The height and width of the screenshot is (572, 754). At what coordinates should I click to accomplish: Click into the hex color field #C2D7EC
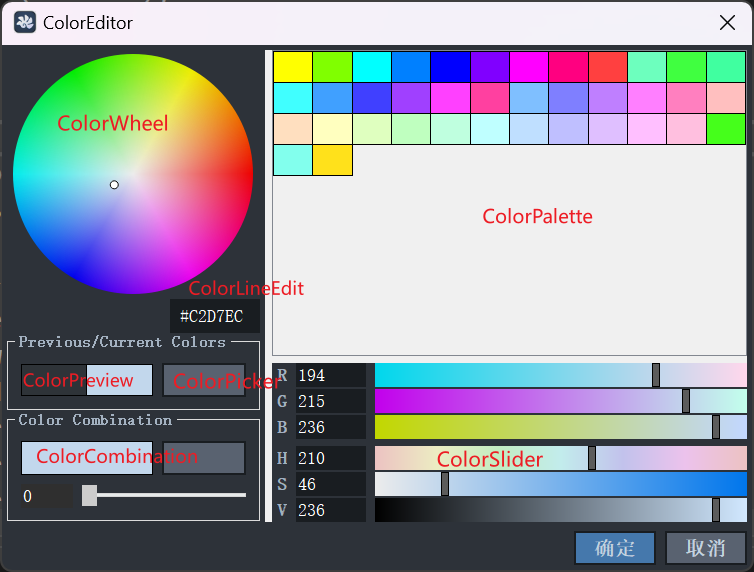pyautogui.click(x=215, y=316)
